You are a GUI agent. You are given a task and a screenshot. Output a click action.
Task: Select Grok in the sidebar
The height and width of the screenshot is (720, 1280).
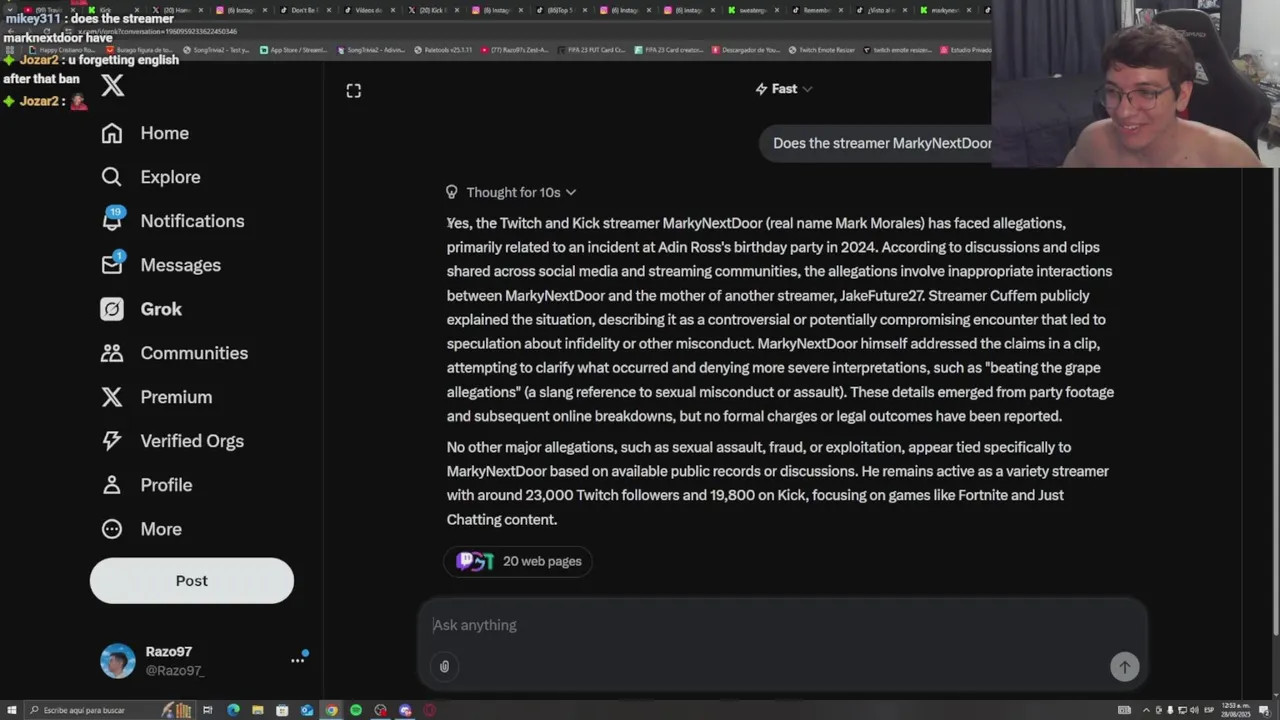point(141,309)
